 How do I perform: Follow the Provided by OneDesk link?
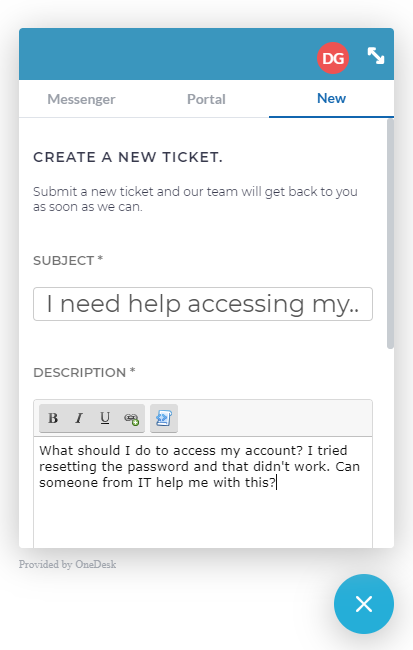point(68,564)
